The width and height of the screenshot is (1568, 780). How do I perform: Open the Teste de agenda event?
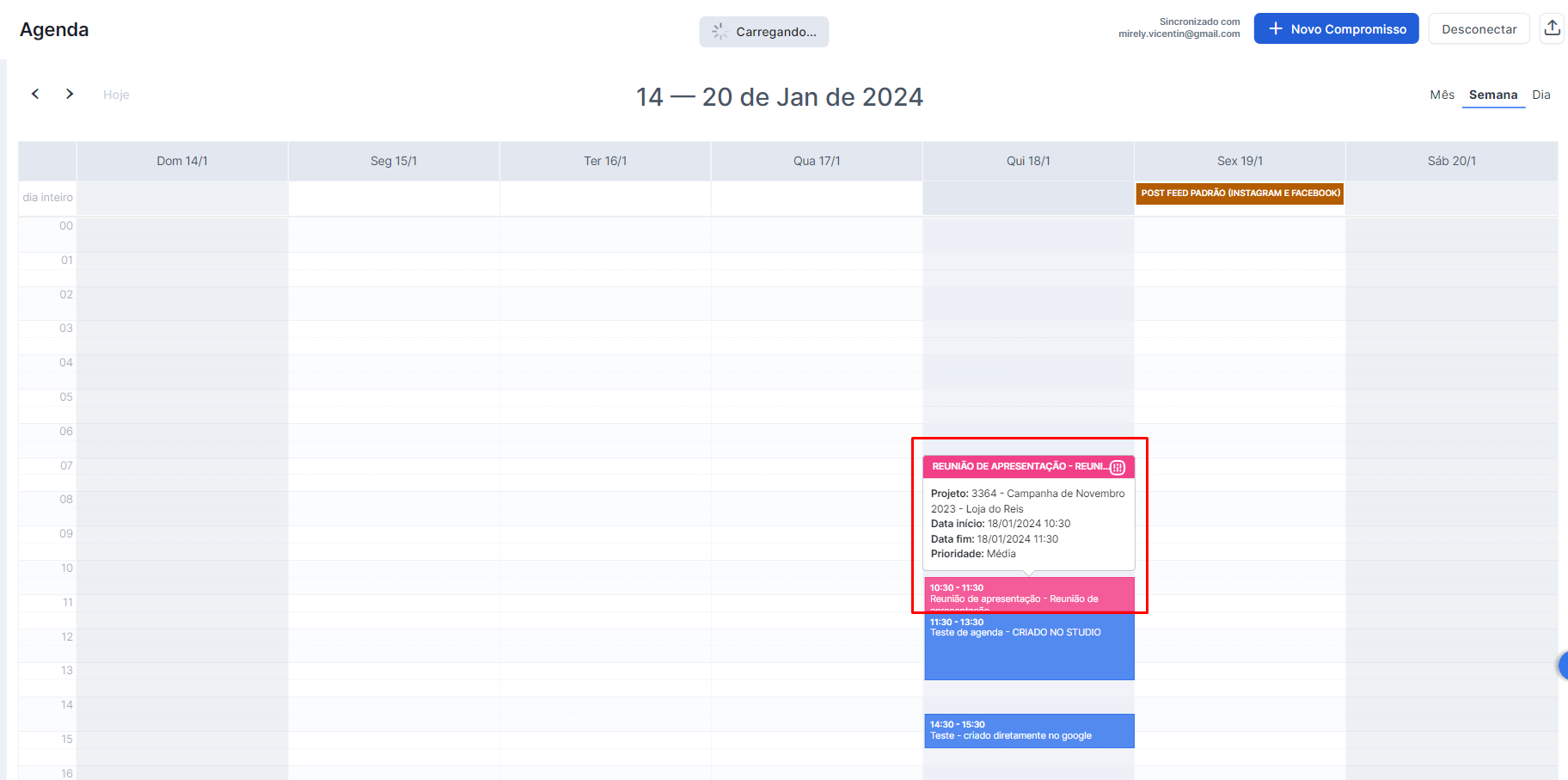[x=1029, y=646]
